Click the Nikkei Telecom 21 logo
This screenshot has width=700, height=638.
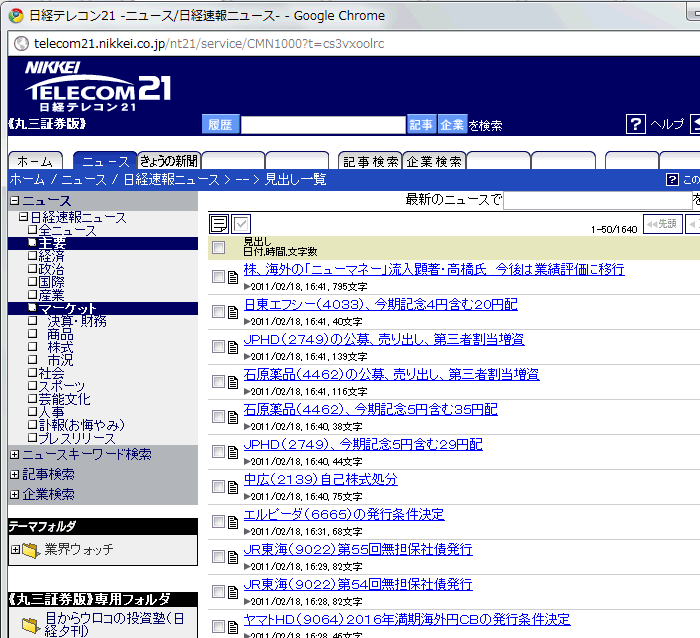(x=98, y=86)
